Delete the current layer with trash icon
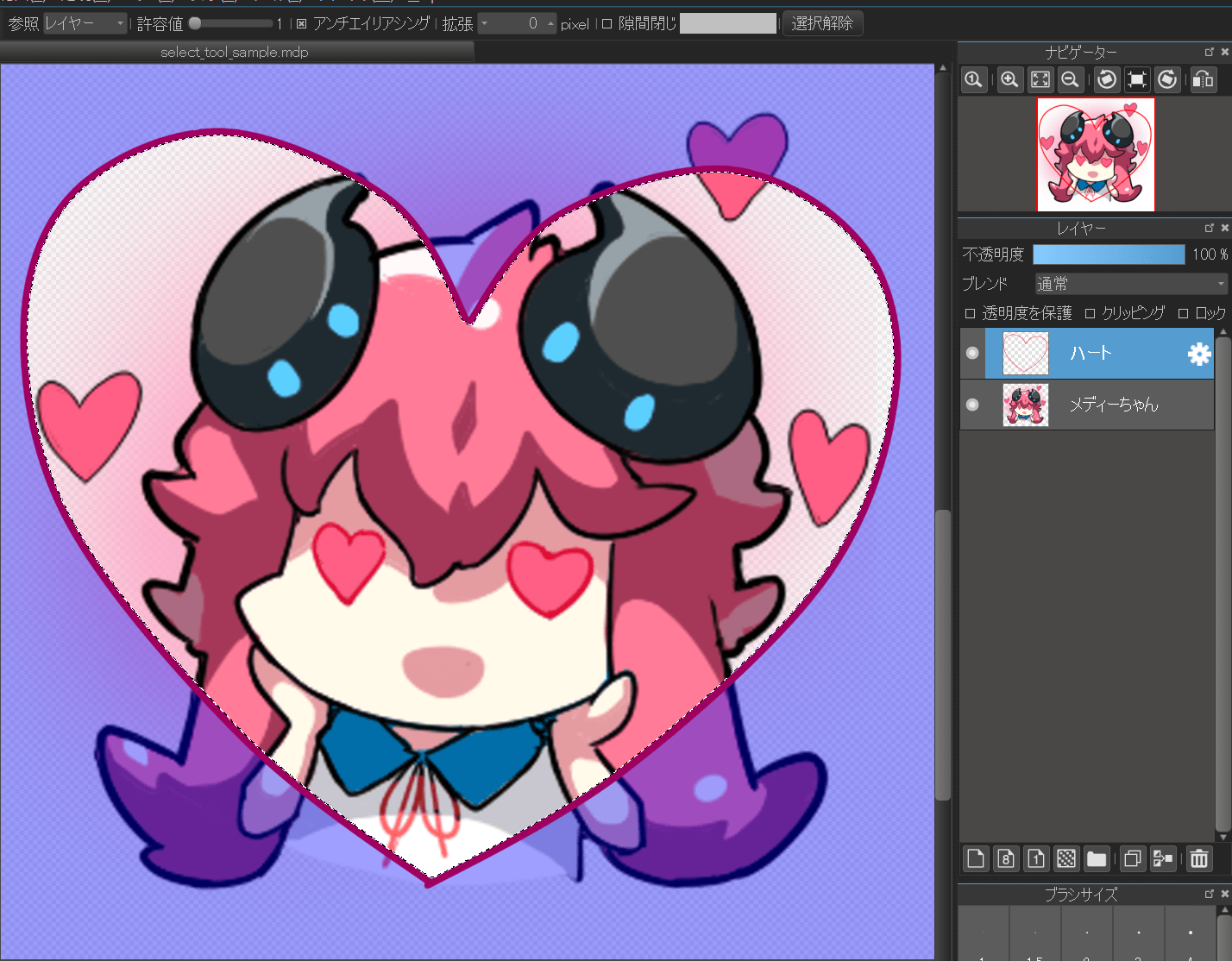 coord(1199,858)
